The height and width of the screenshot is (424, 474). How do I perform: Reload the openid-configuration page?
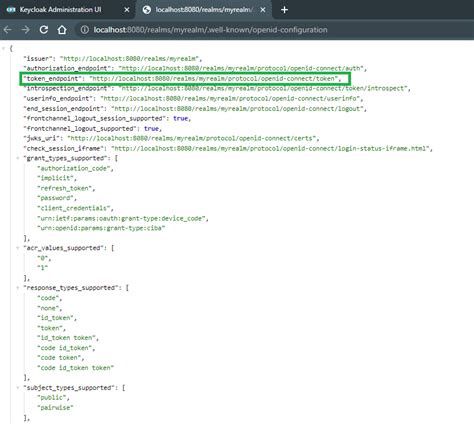pyautogui.click(x=44, y=30)
